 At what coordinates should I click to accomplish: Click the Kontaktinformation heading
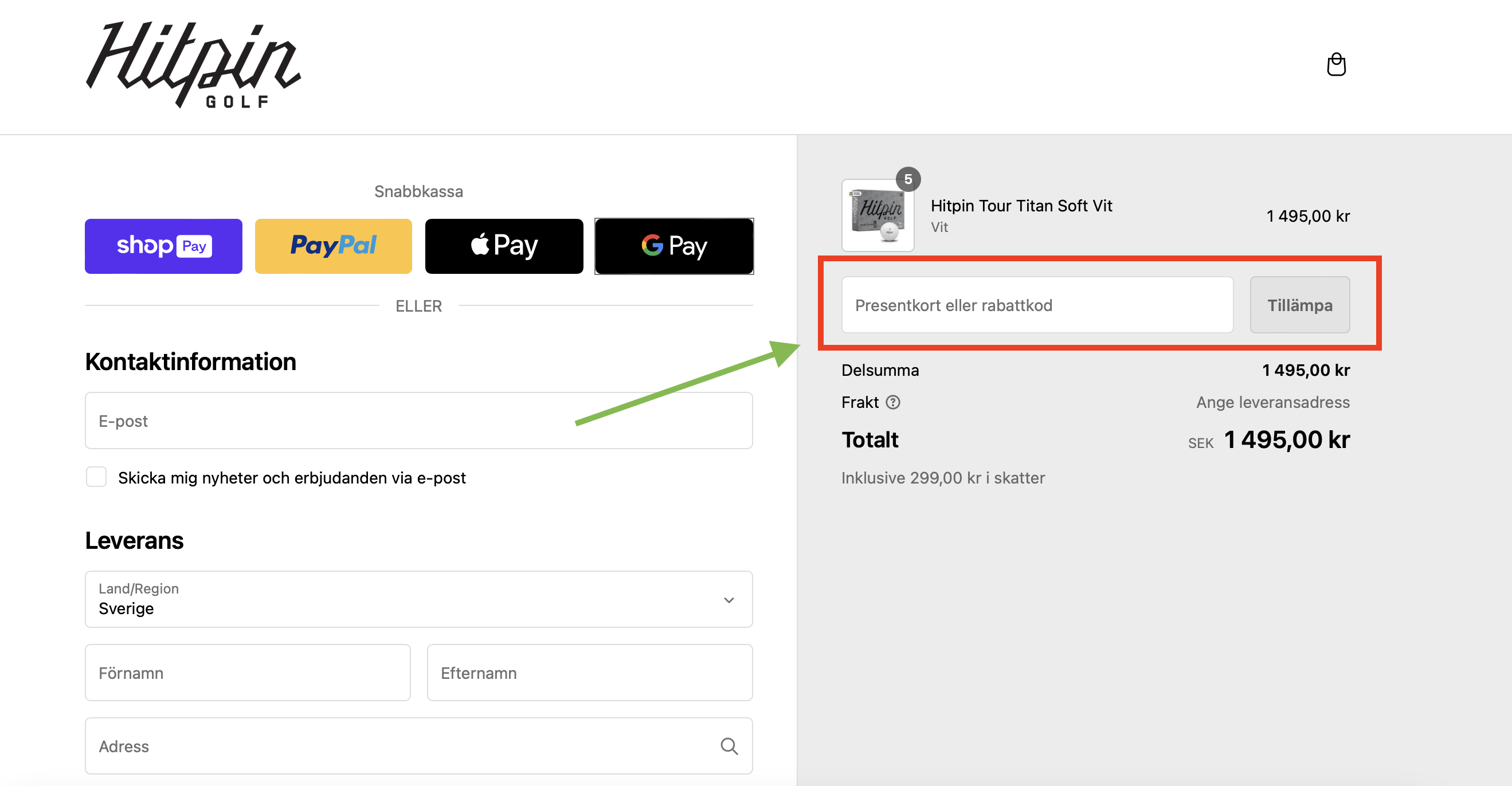pyautogui.click(x=191, y=361)
